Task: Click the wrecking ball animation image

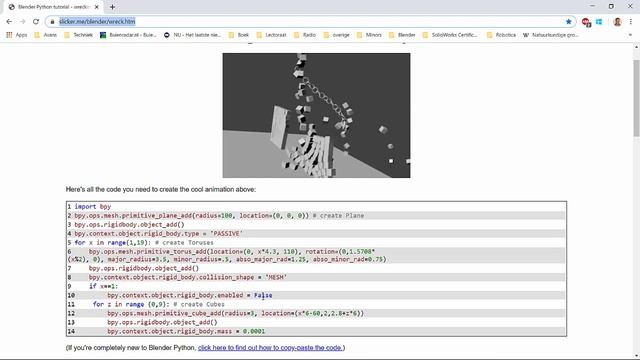Action: [316, 115]
